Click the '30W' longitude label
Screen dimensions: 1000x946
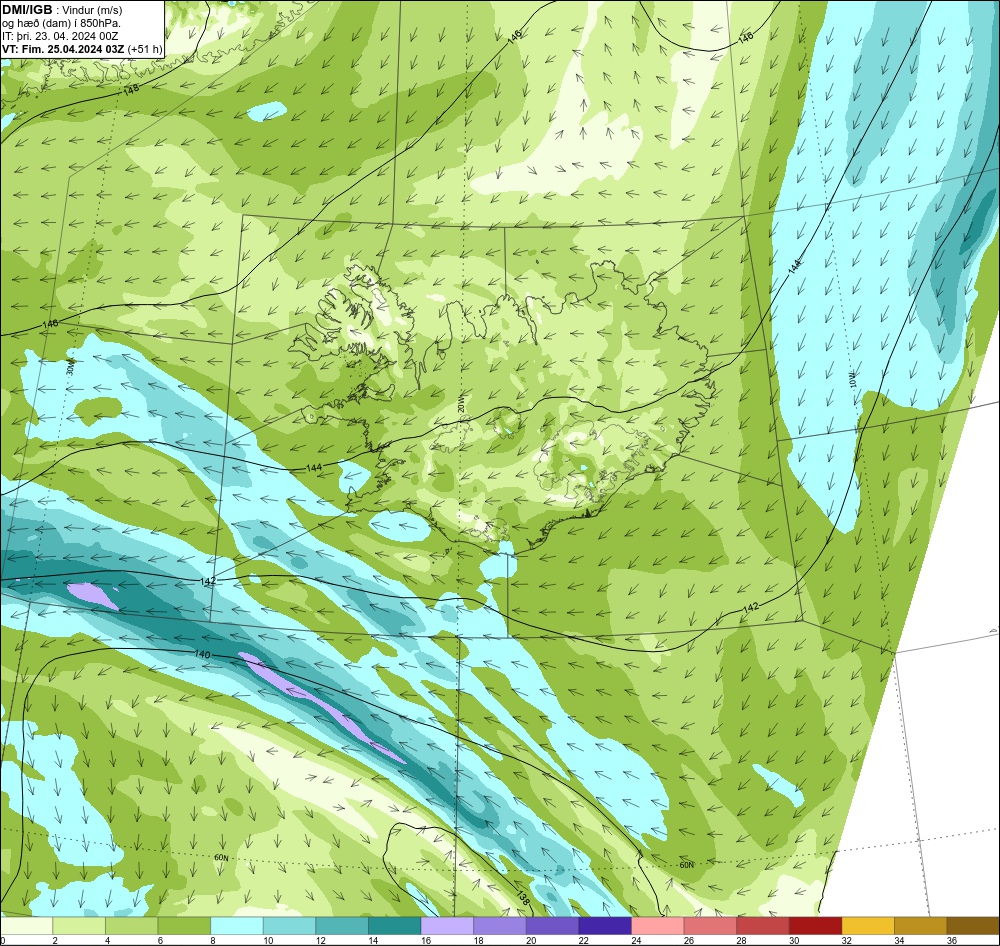70,368
